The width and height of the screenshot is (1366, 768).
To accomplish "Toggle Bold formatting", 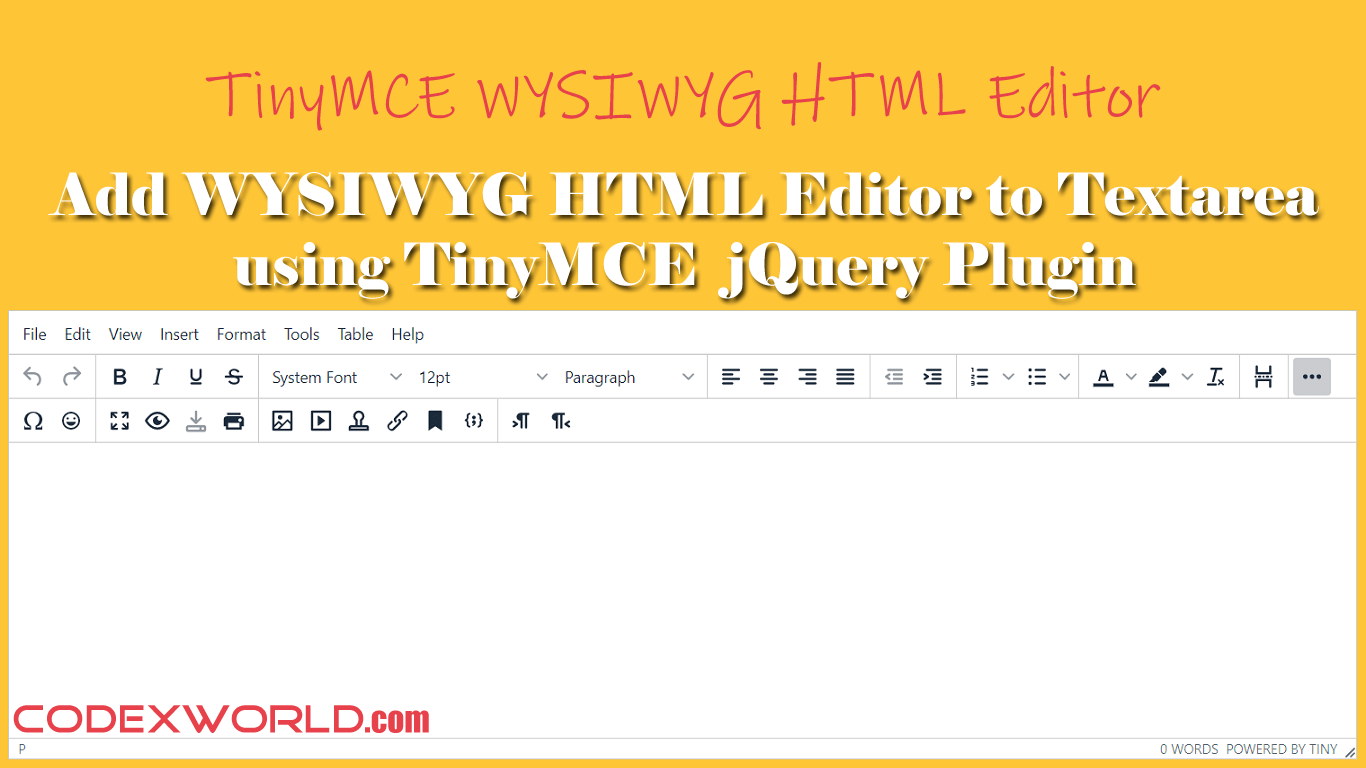I will [119, 376].
